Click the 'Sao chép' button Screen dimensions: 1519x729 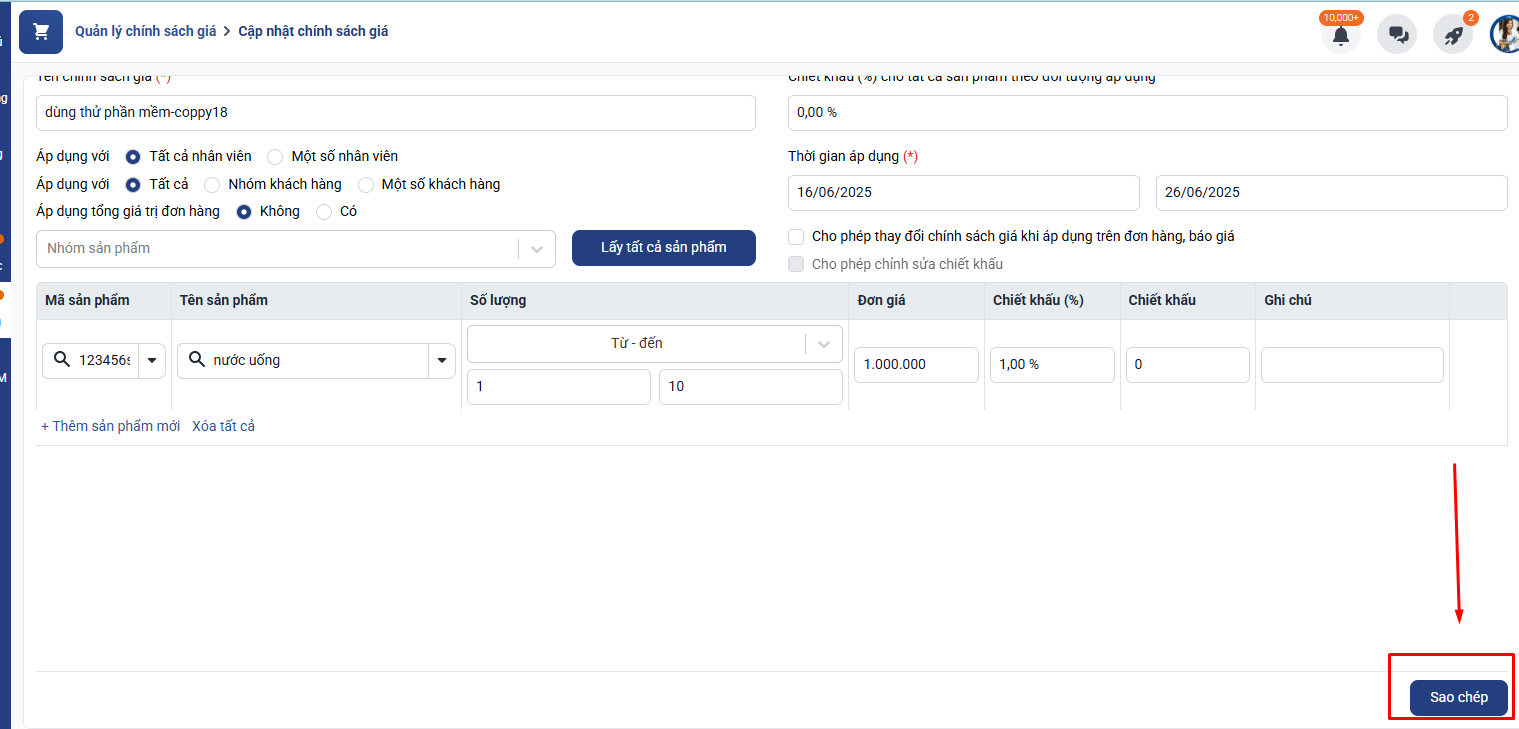pyautogui.click(x=1458, y=697)
